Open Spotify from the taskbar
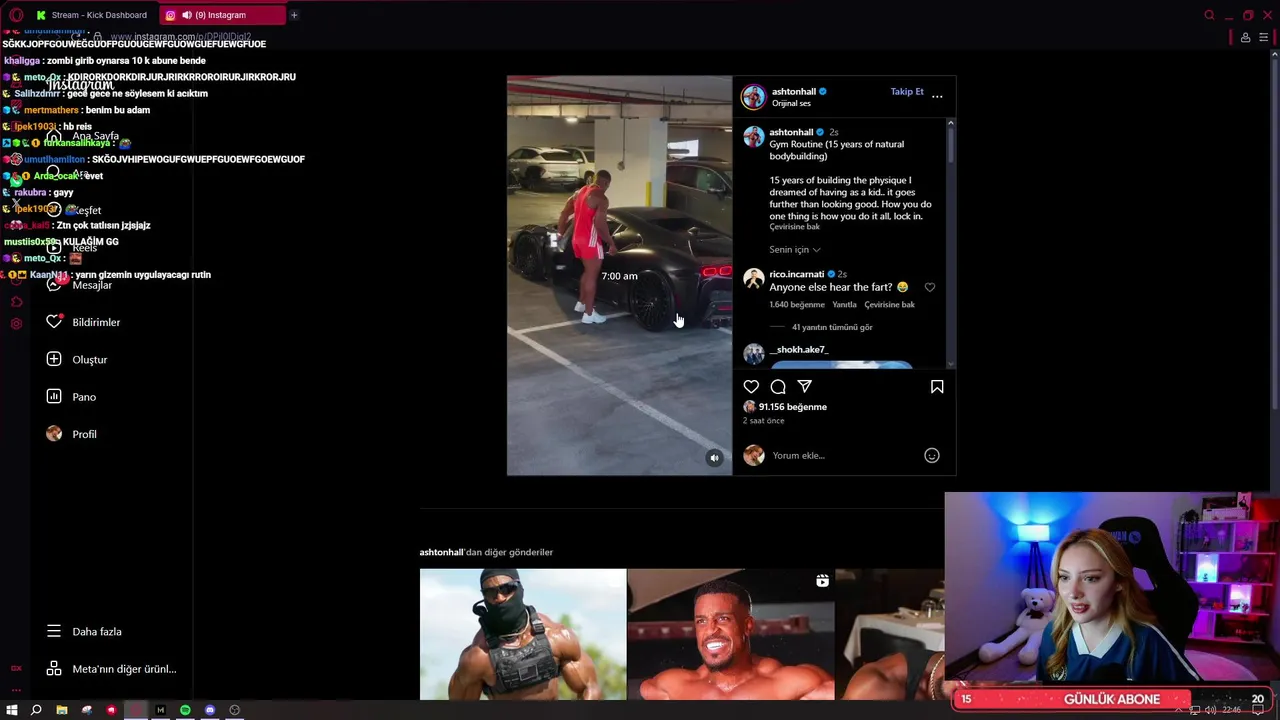Image resolution: width=1280 pixels, height=720 pixels. click(185, 710)
